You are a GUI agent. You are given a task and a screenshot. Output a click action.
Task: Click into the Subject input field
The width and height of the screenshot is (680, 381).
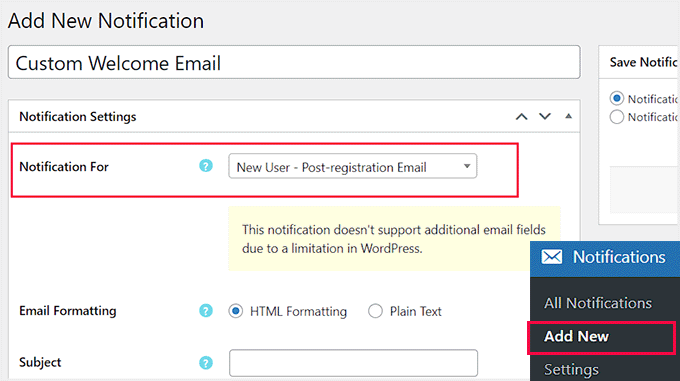pos(353,363)
